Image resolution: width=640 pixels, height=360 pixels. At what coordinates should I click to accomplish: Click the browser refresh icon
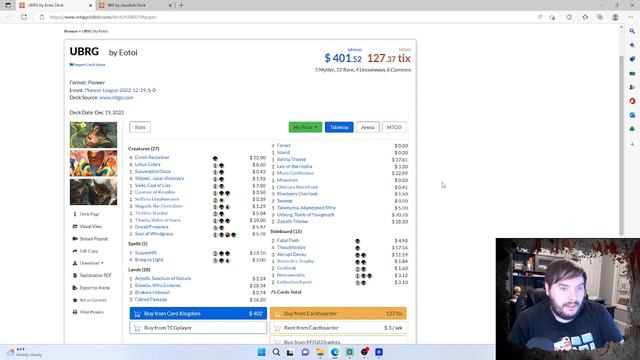point(24,17)
